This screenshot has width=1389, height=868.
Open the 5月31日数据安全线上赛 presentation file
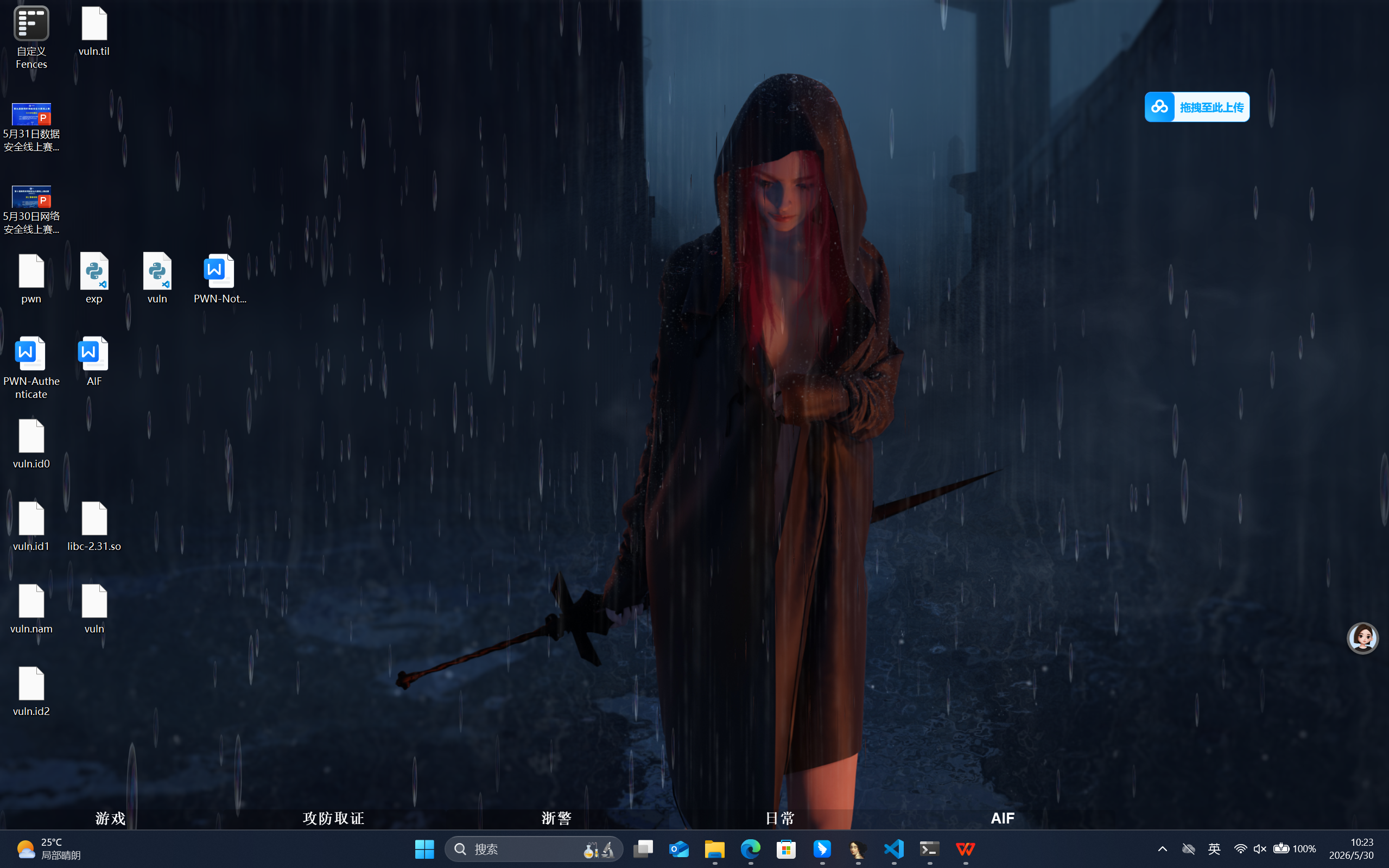click(x=31, y=128)
